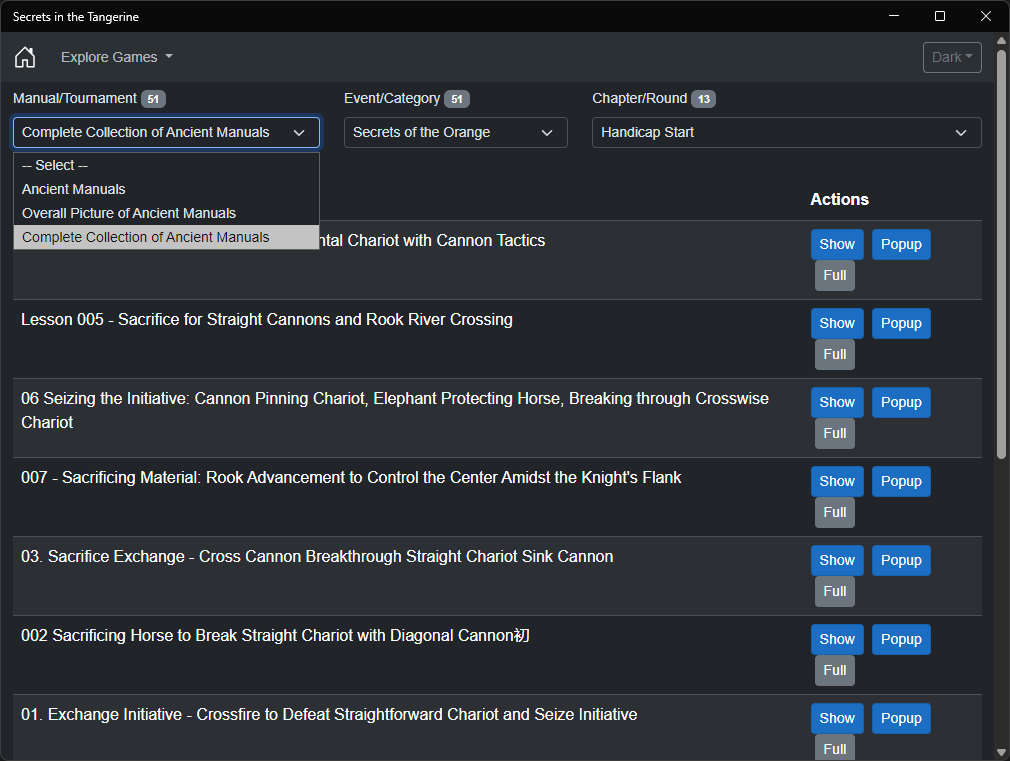
Task: Open the Explore Games menu
Action: pyautogui.click(x=116, y=57)
